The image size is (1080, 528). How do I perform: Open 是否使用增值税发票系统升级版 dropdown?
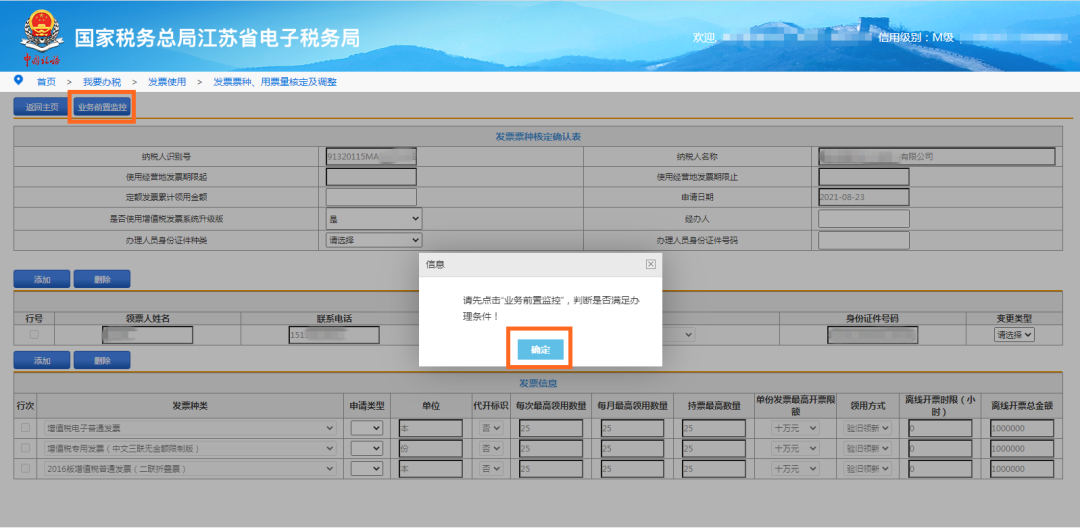click(x=374, y=218)
